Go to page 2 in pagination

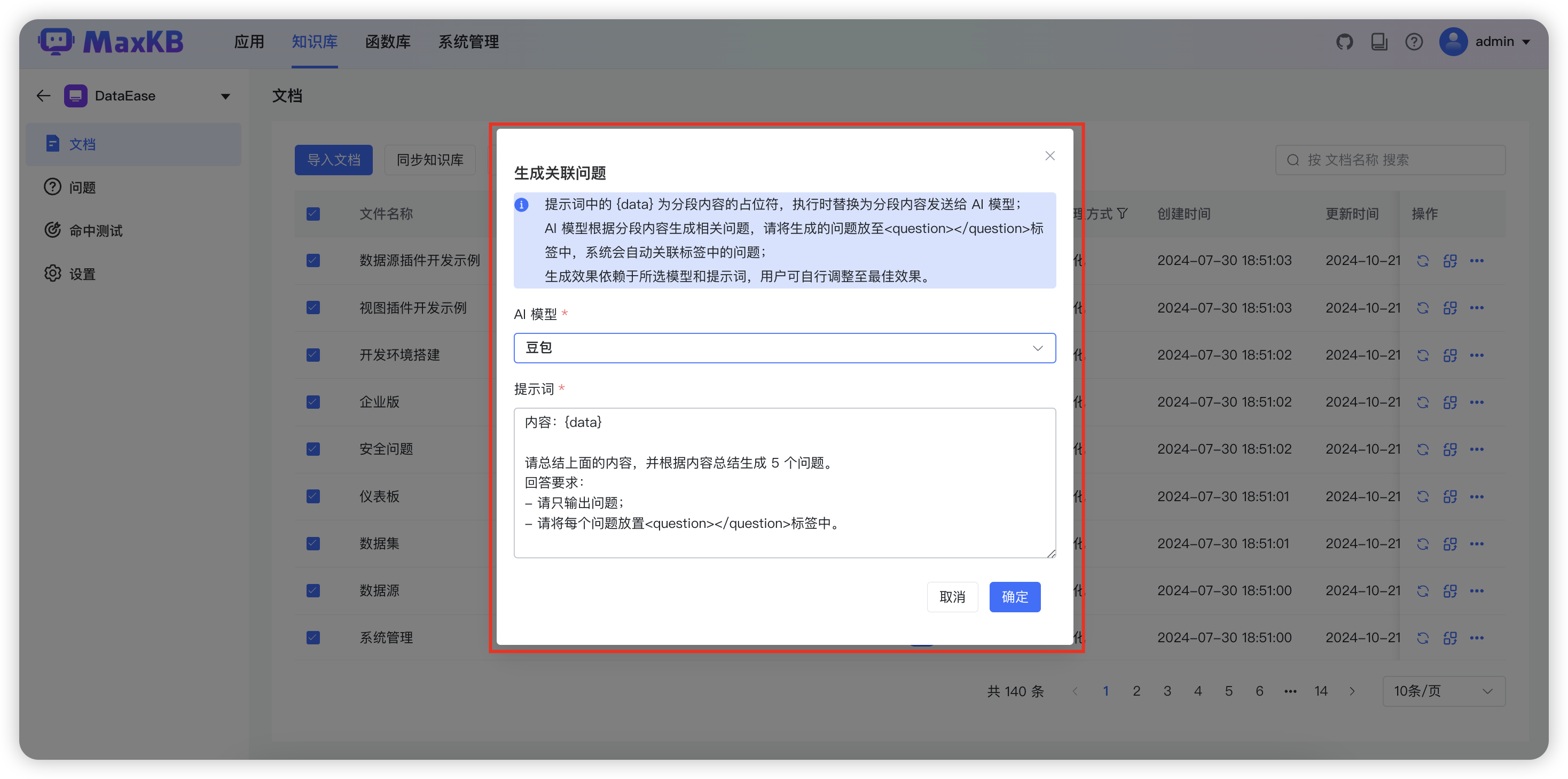(1136, 691)
